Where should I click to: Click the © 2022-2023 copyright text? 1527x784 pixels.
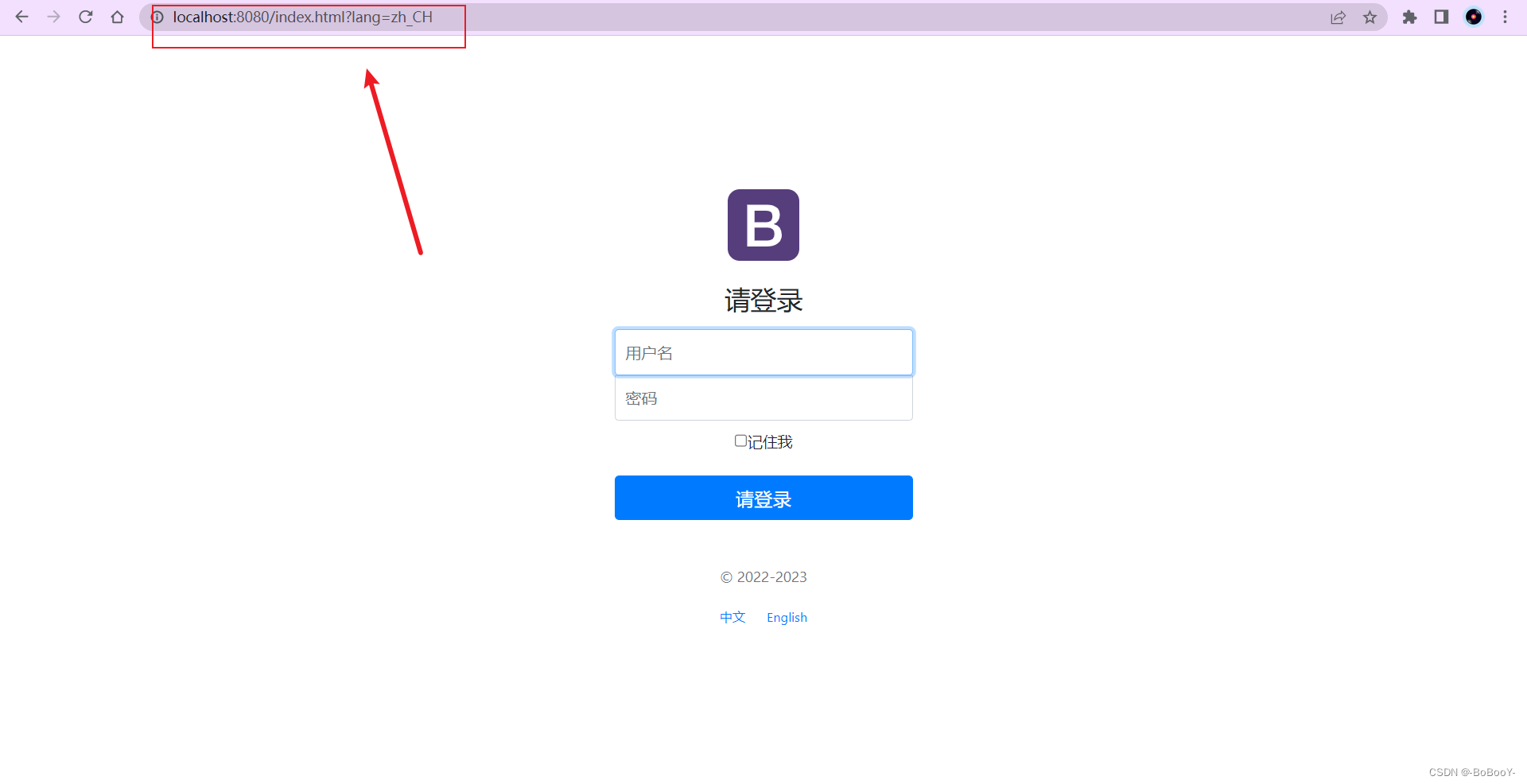tap(763, 577)
